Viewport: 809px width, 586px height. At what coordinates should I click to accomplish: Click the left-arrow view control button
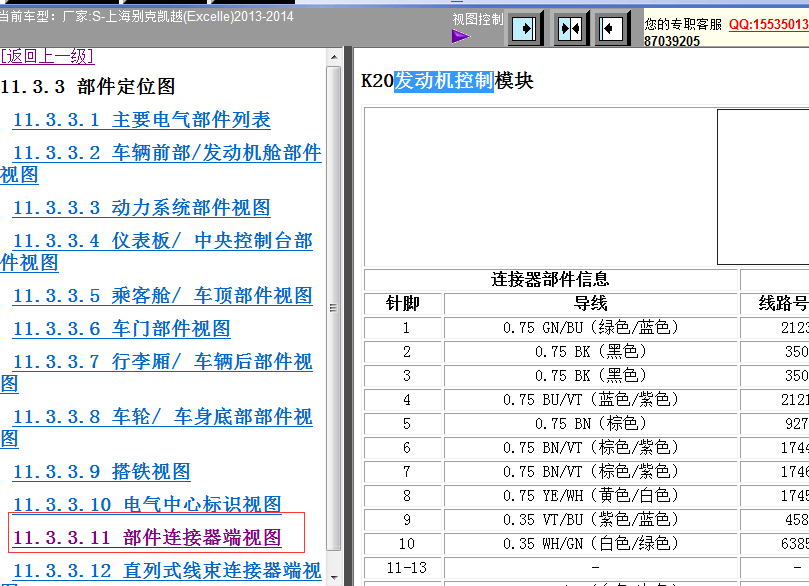(611, 28)
